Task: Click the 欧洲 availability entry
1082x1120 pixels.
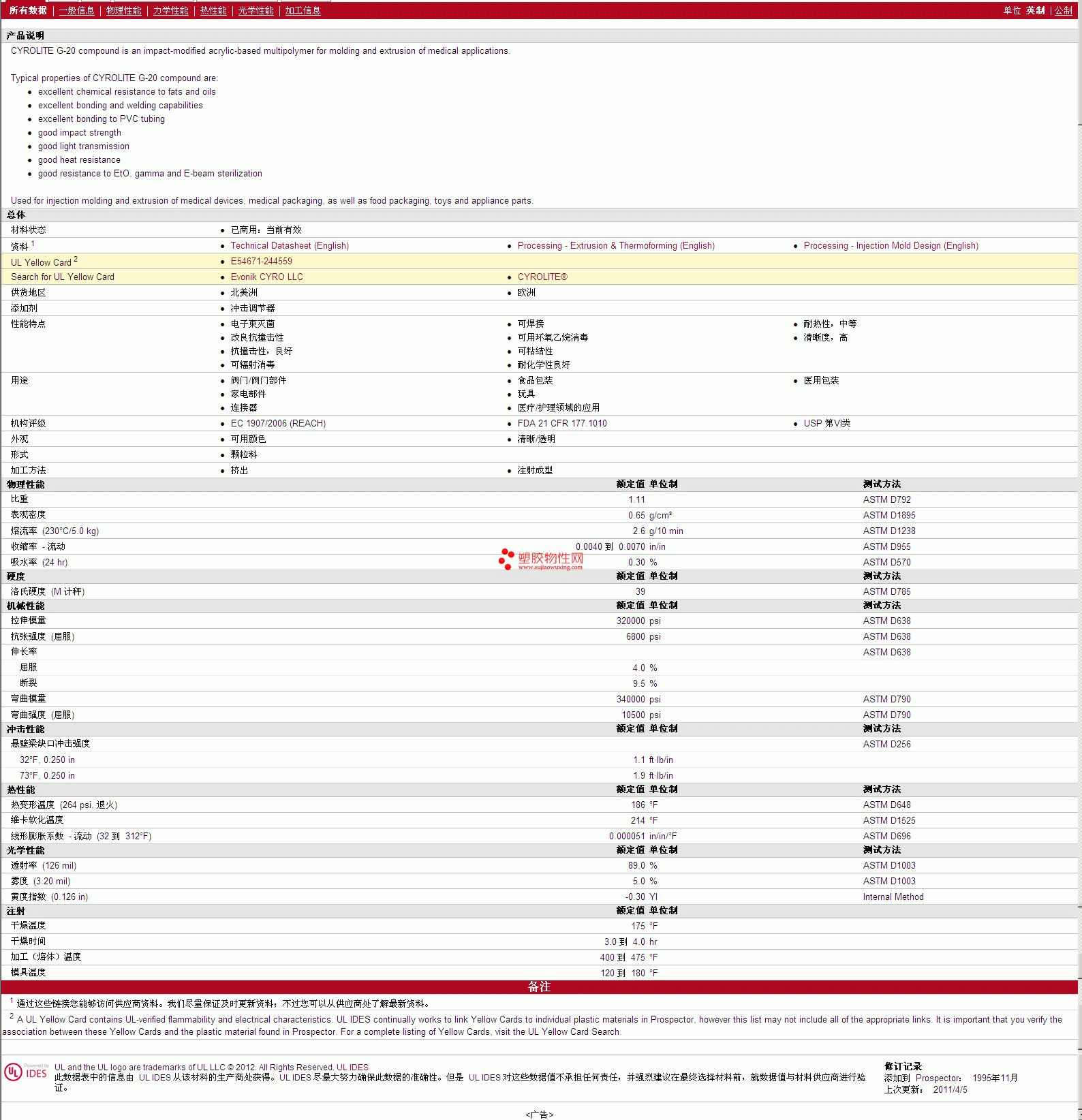Action: 526,293
